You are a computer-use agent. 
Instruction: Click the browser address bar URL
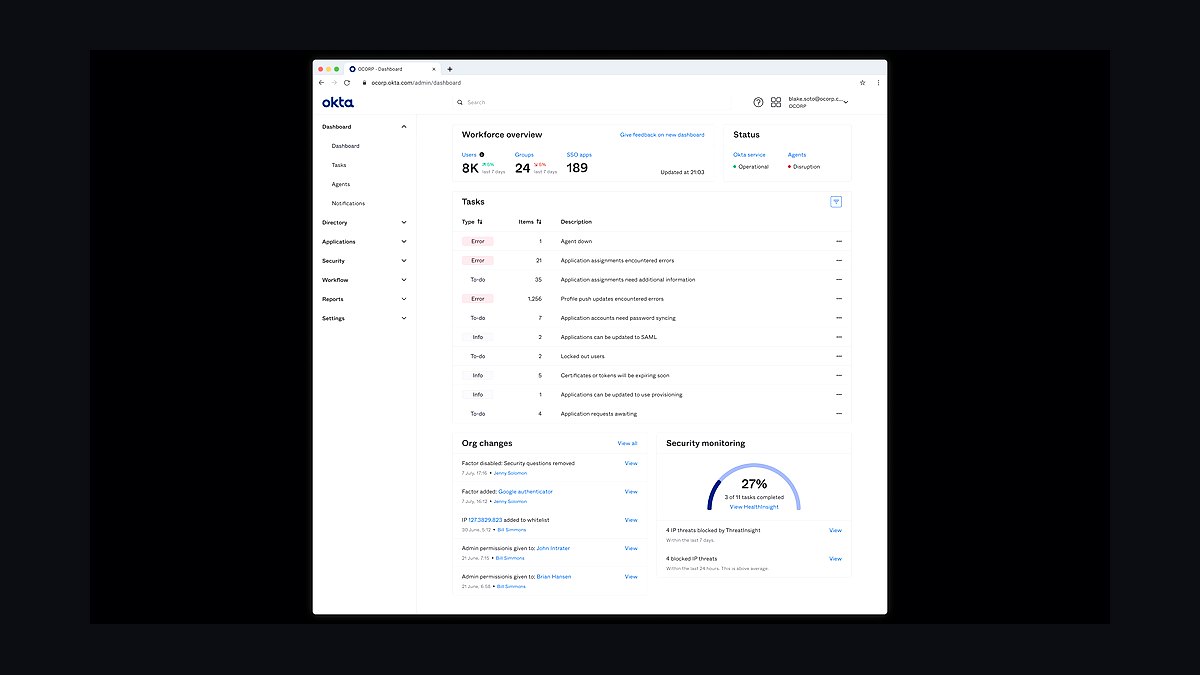coord(416,82)
